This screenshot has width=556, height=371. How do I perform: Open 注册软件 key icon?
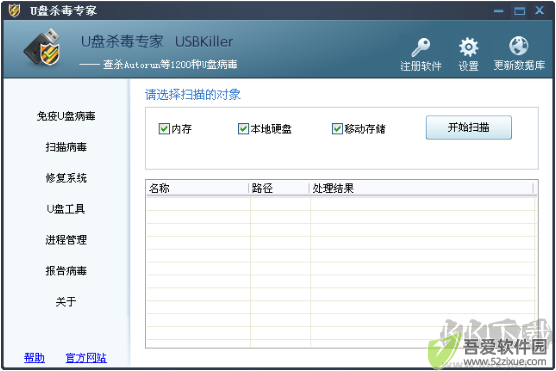tap(421, 48)
